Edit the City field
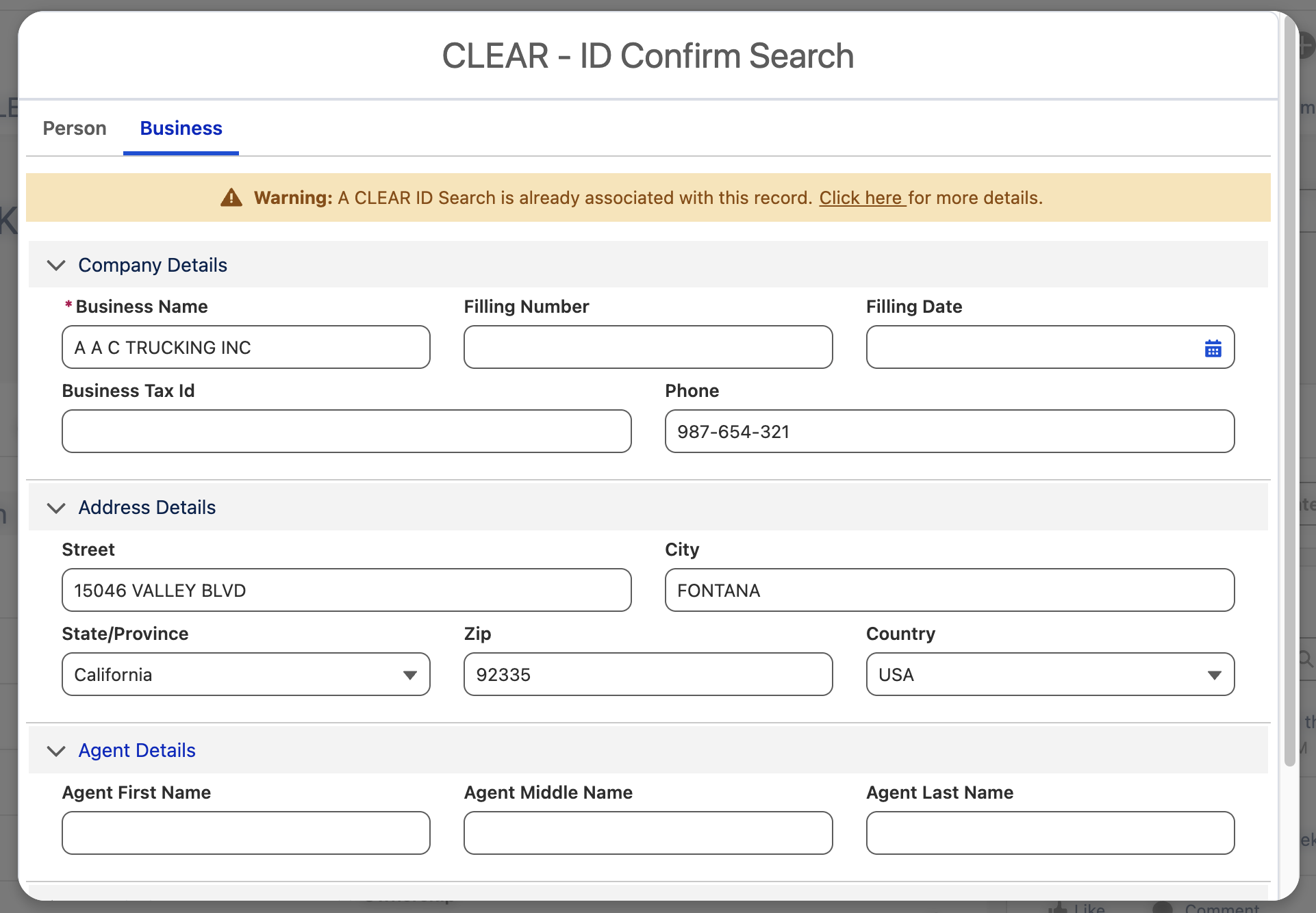 pyautogui.click(x=950, y=590)
